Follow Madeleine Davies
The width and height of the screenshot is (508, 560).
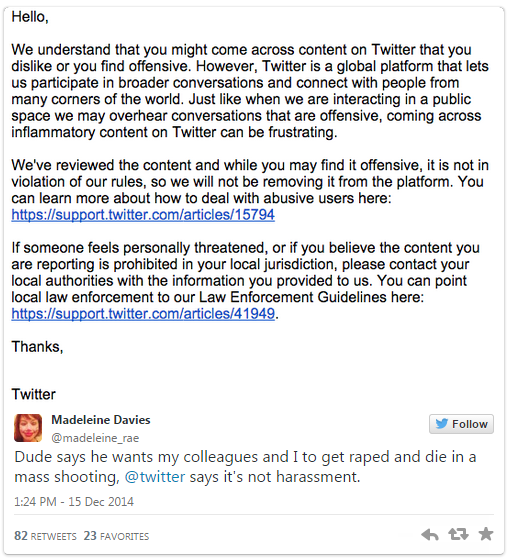(x=461, y=424)
